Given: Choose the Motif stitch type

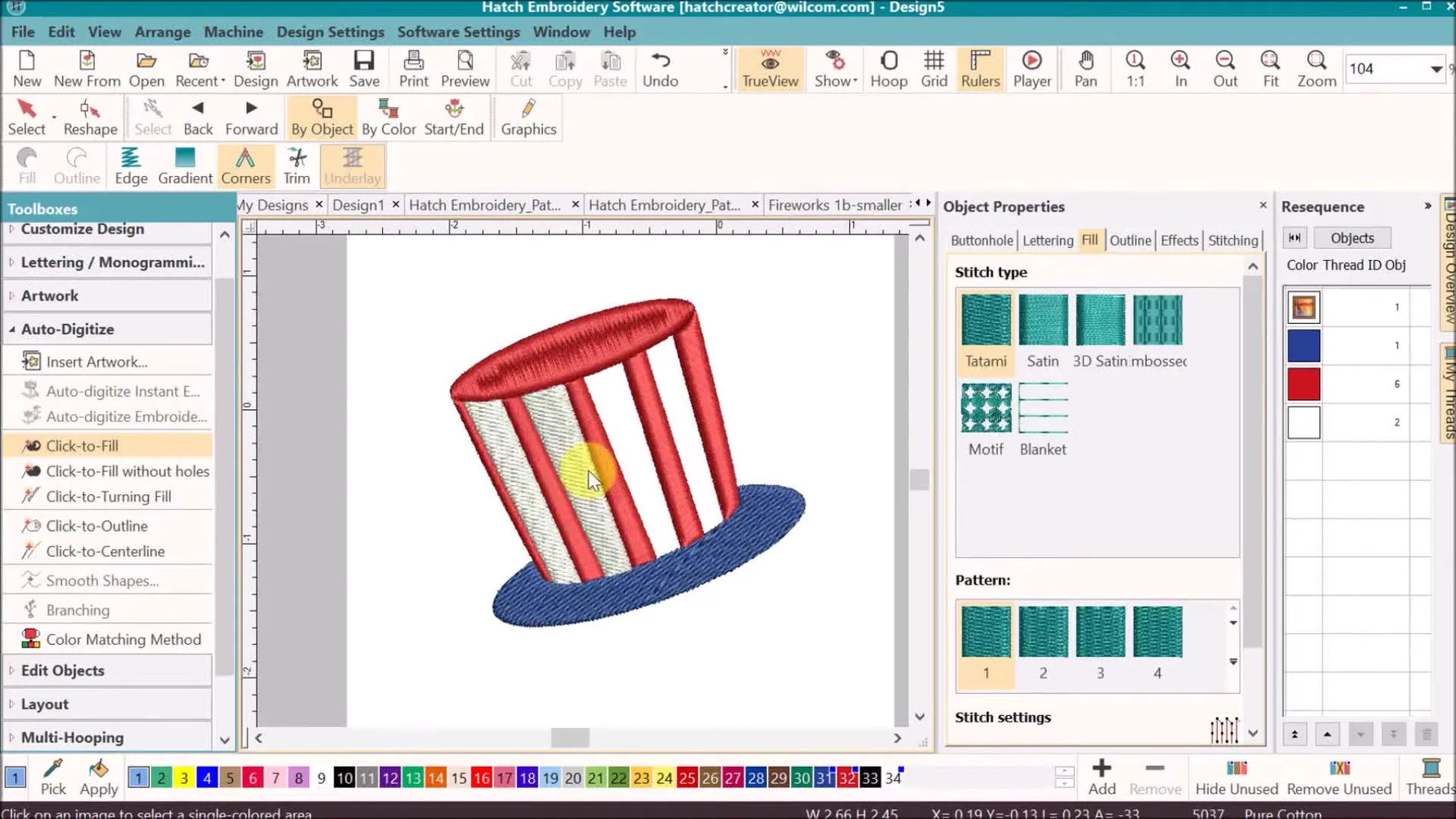Looking at the screenshot, I should tap(986, 420).
